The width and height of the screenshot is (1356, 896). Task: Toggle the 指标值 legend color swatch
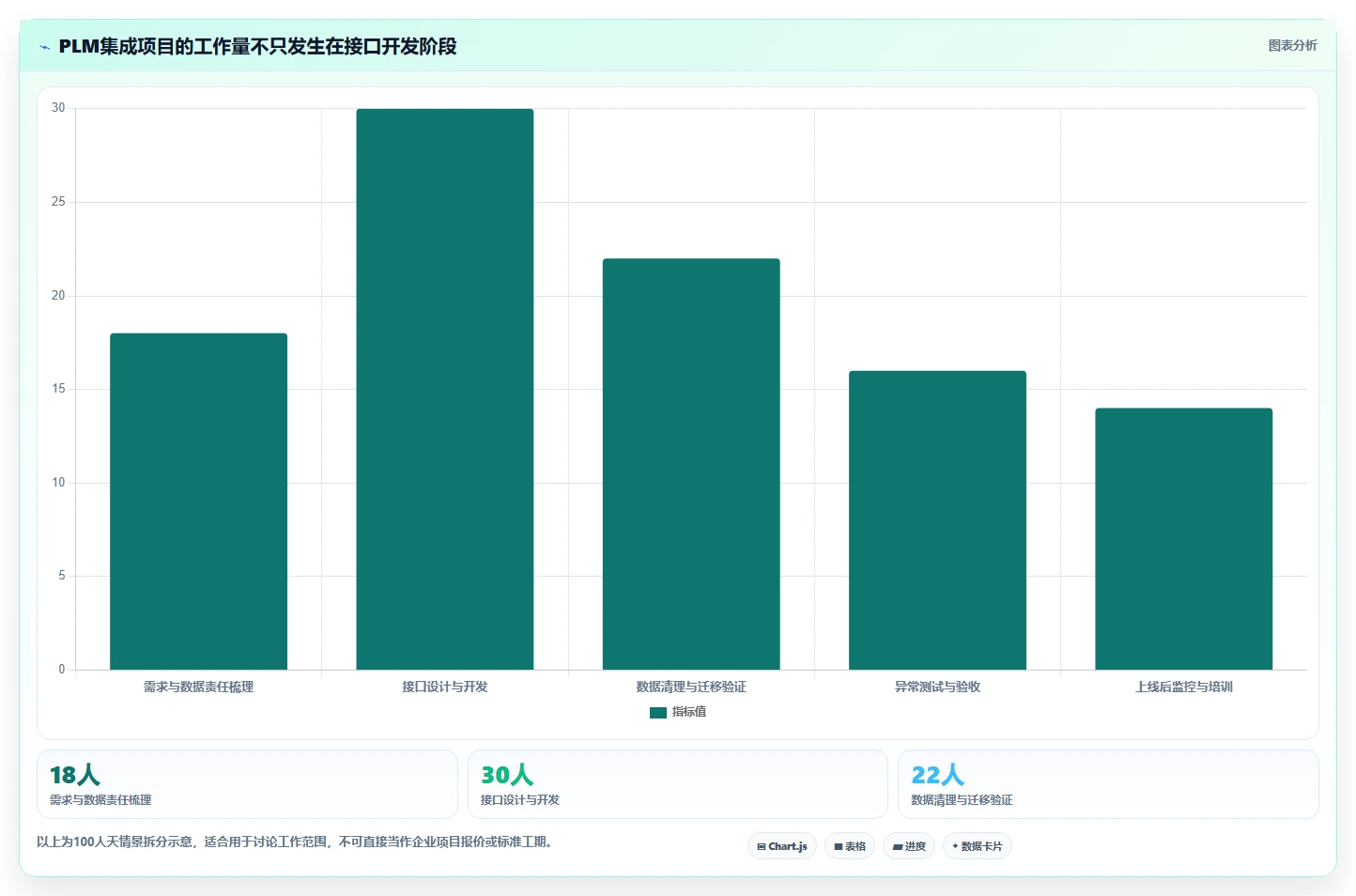click(x=658, y=713)
